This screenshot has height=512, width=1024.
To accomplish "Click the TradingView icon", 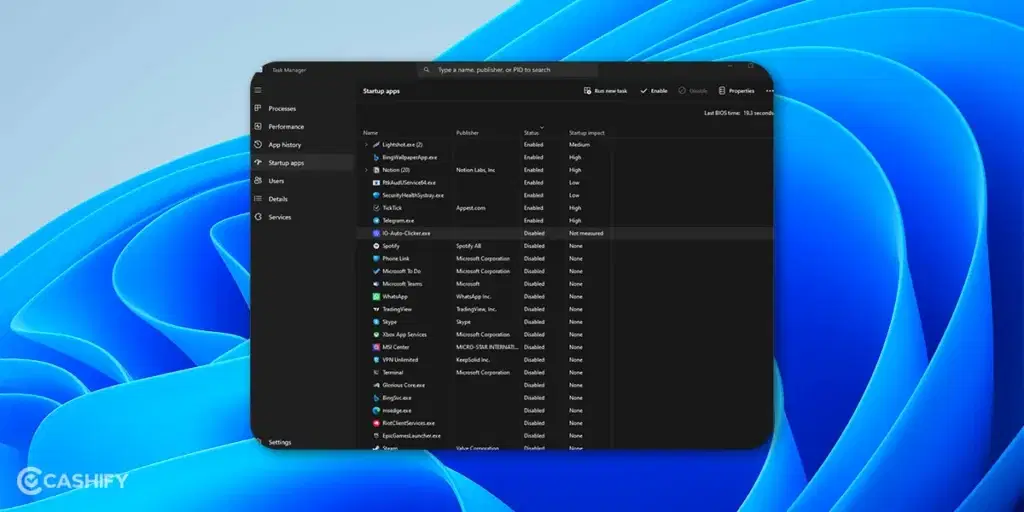I will (376, 310).
